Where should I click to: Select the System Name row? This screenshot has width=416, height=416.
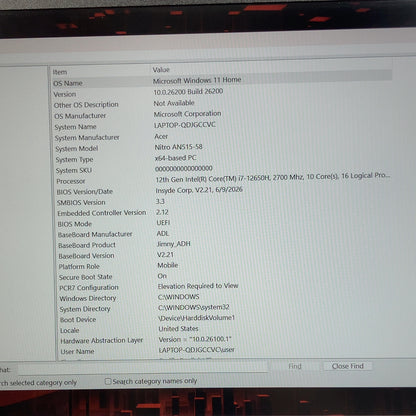pyautogui.click(x=222, y=126)
